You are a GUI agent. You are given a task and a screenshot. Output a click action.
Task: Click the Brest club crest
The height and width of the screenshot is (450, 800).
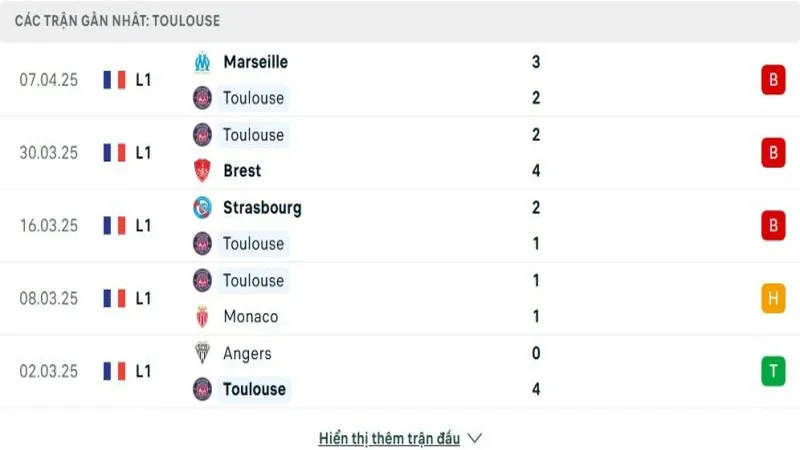click(202, 170)
